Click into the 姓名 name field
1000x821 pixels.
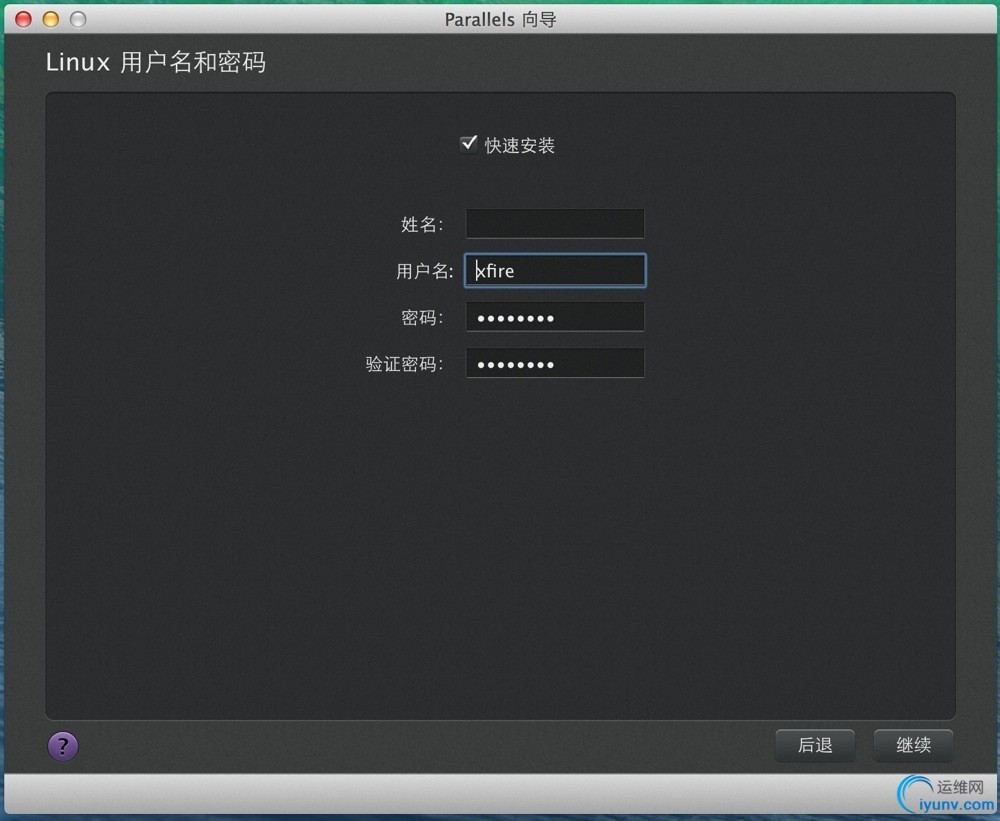(555, 224)
